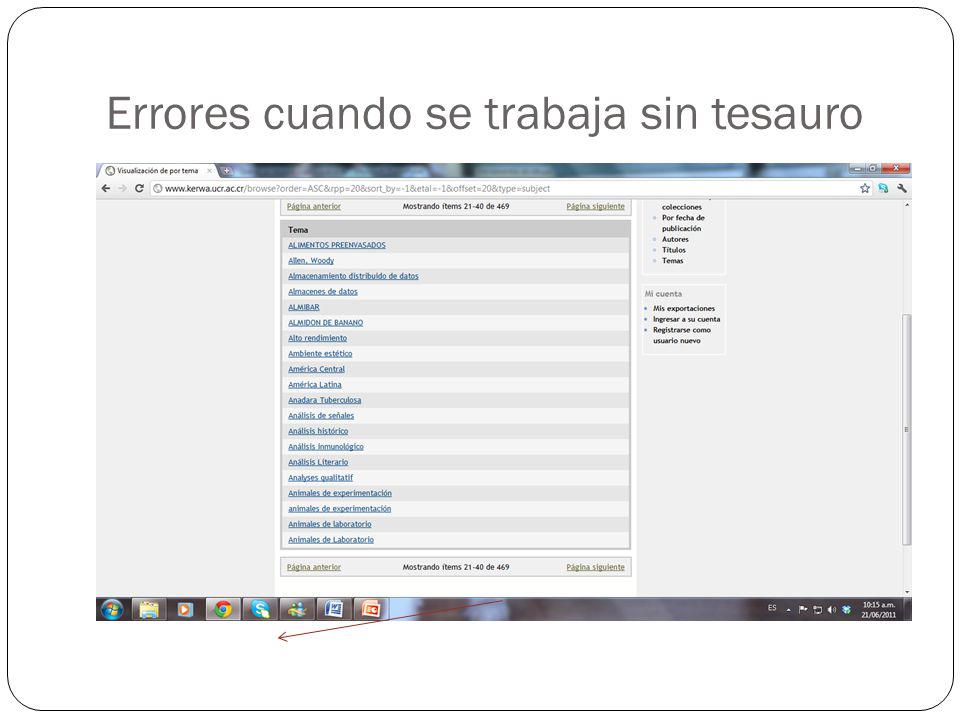Click bottom Página siguiente link

click(595, 567)
